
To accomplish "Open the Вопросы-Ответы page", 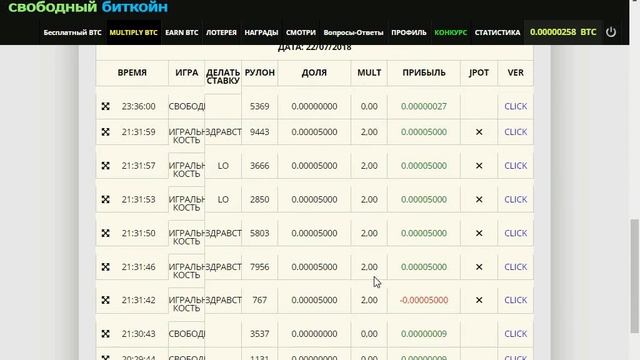I will [353, 32].
